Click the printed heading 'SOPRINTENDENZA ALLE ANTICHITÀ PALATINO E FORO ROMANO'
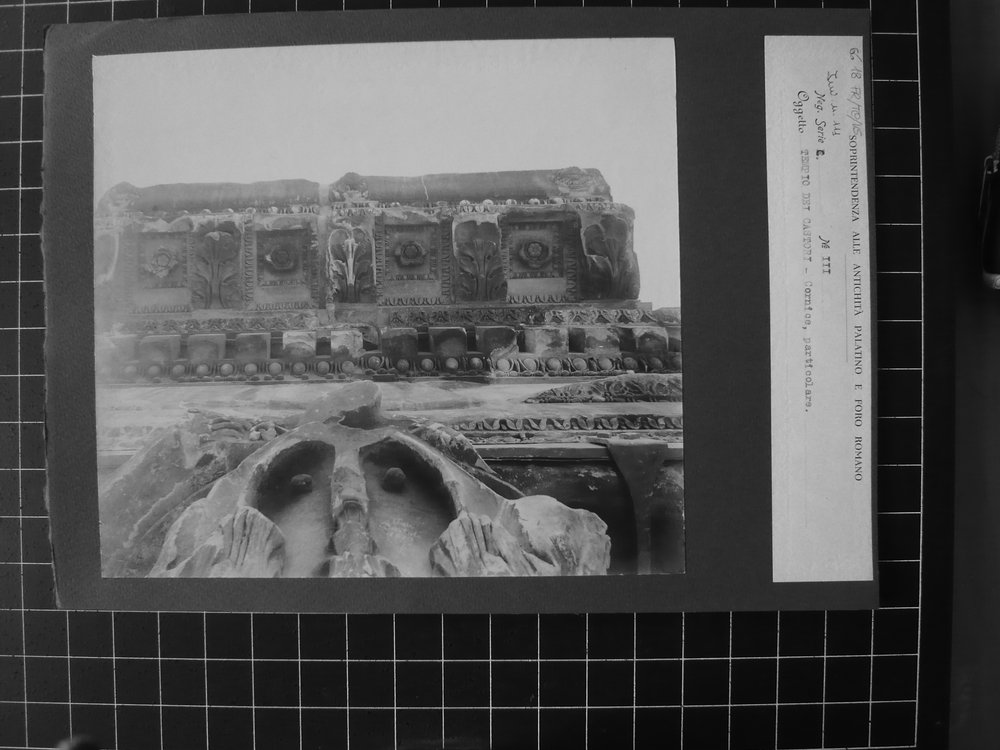 point(855,307)
